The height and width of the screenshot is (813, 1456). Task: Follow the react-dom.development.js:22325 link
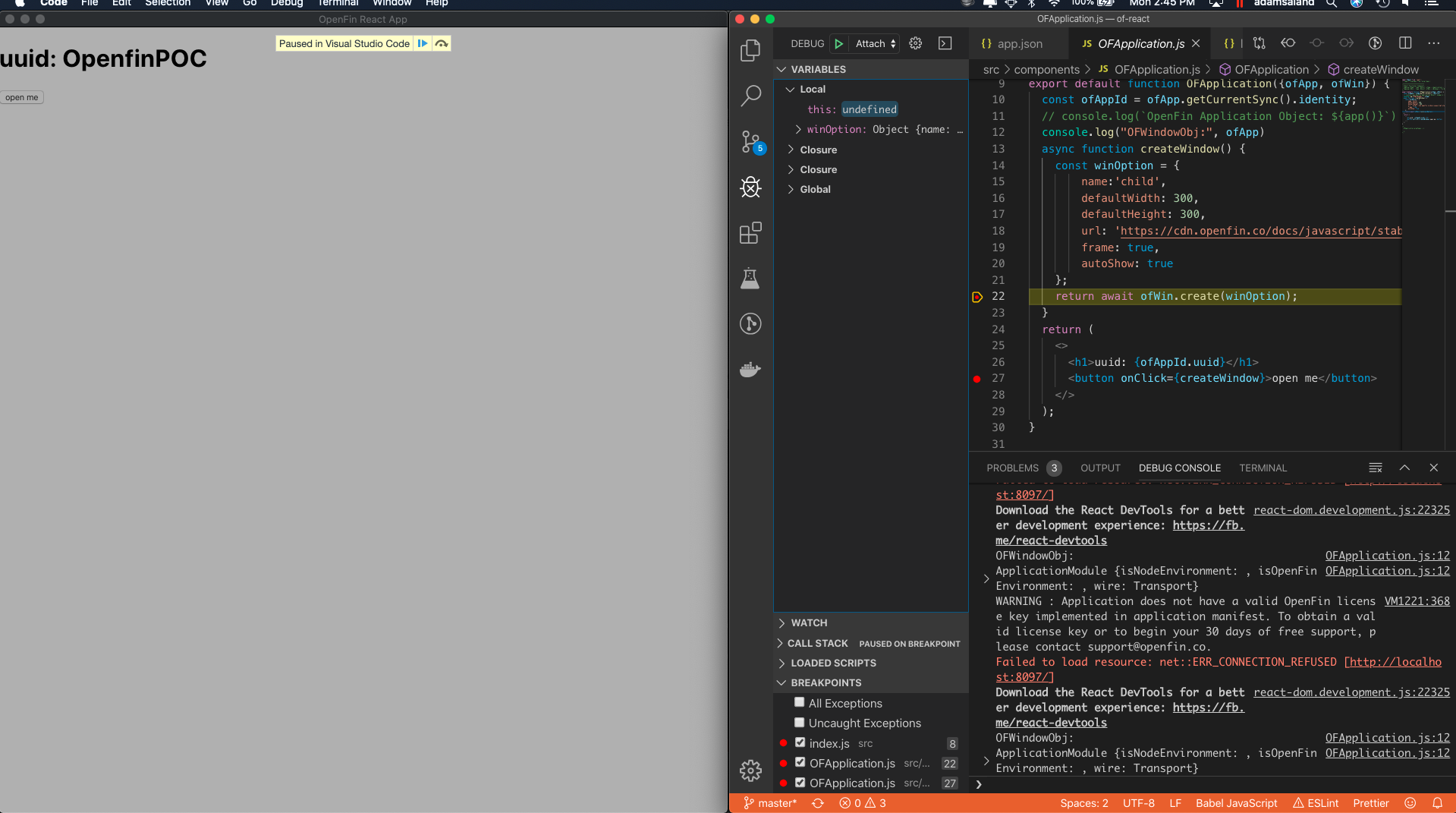tap(1351, 509)
